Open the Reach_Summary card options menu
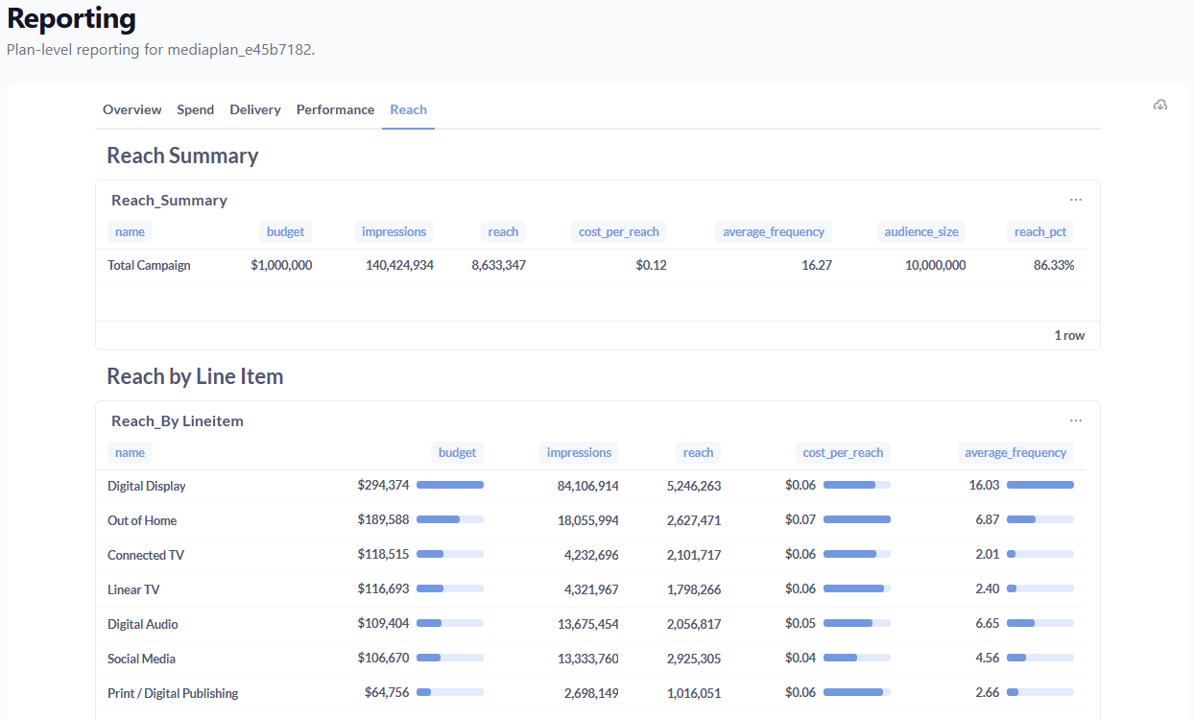The image size is (1194, 720). (1075, 199)
